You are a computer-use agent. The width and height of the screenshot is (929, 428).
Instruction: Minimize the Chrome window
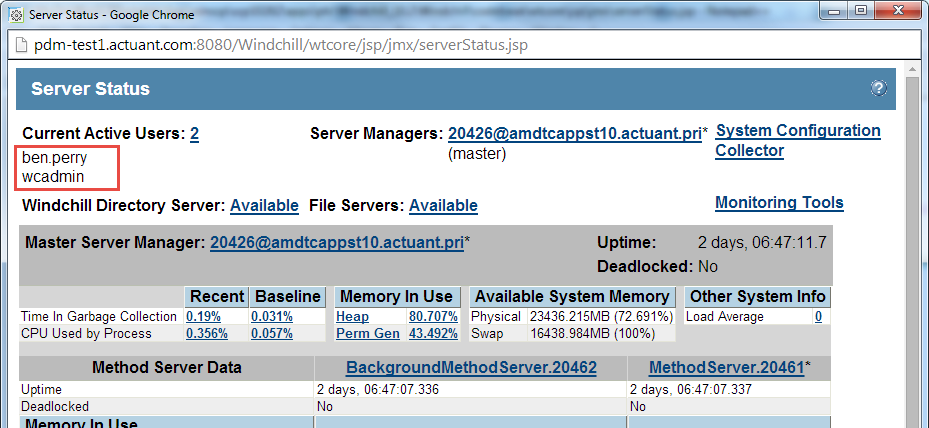coord(836,9)
